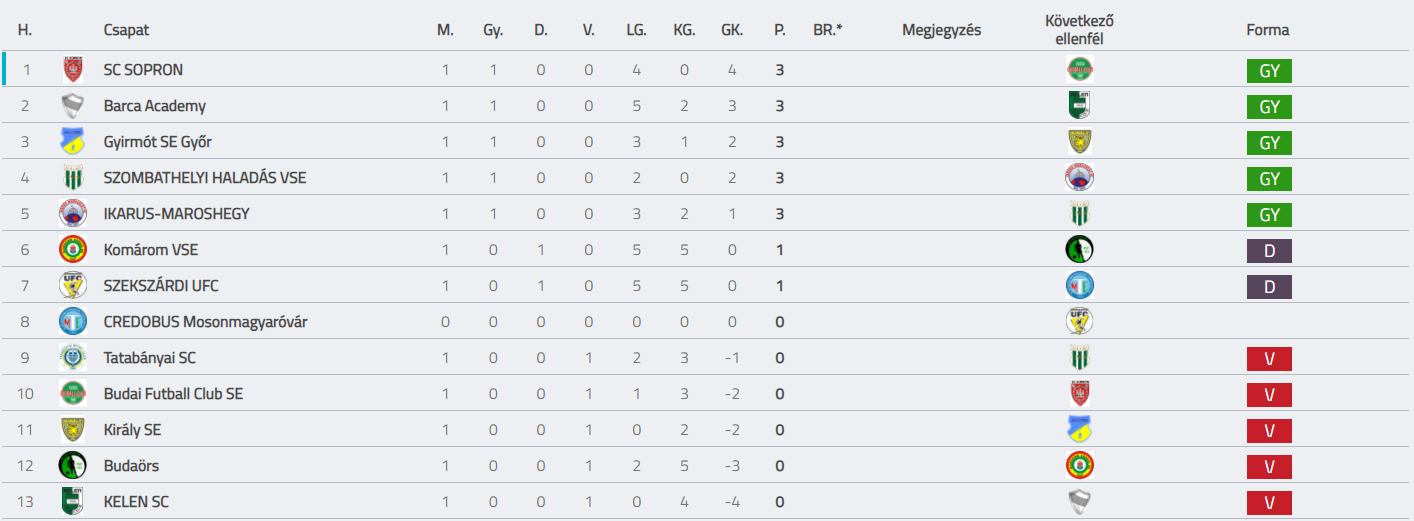Open SZOMBATHELYI HALADÁS VSE team link
Screen dimensions: 1414x521
click(205, 178)
